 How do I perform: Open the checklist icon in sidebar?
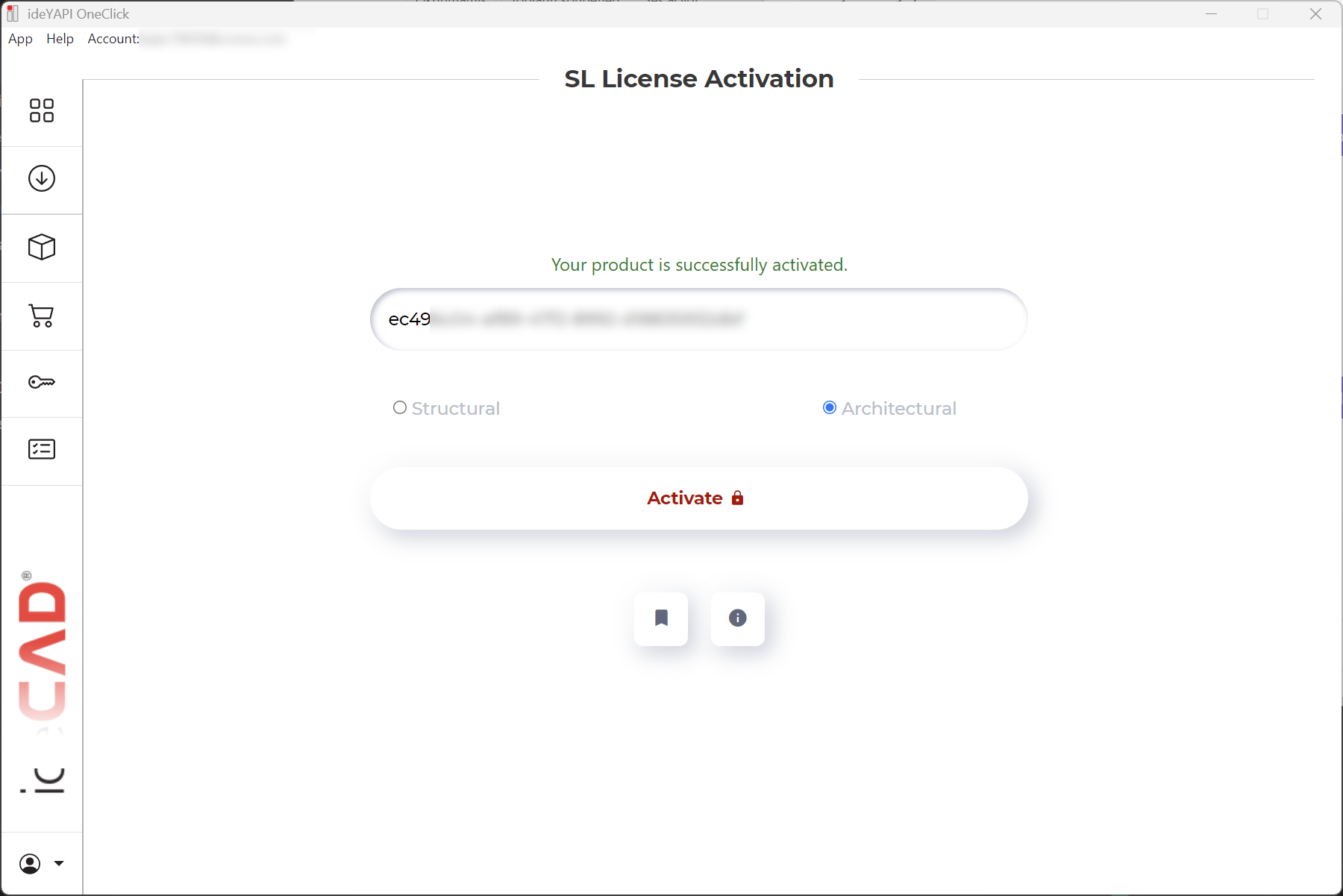click(42, 449)
